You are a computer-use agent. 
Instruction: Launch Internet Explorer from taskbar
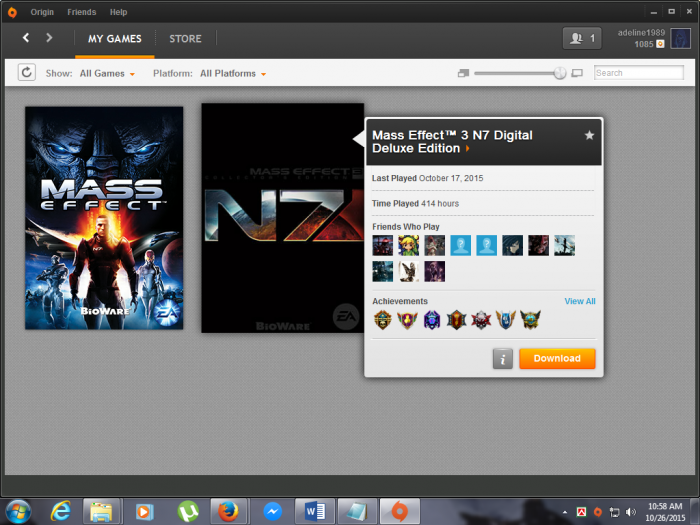pos(60,512)
